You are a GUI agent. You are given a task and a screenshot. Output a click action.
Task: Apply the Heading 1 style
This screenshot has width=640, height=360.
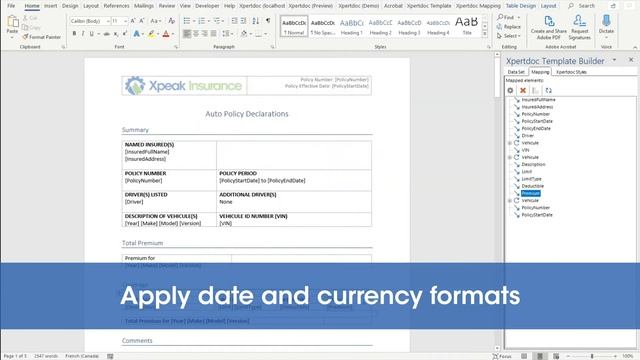[351, 27]
